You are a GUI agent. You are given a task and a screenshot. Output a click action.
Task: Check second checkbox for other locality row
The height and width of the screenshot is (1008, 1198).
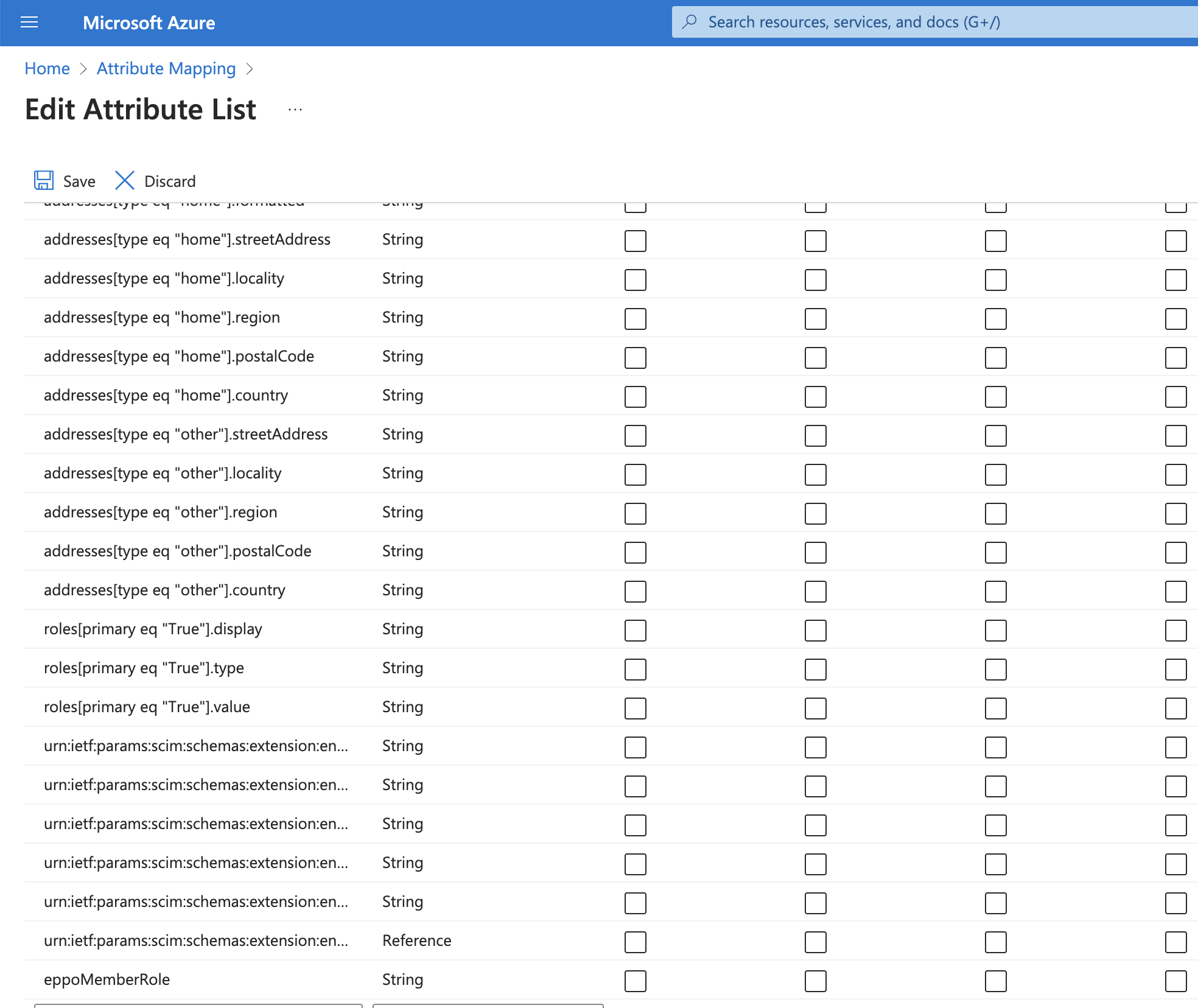click(816, 475)
